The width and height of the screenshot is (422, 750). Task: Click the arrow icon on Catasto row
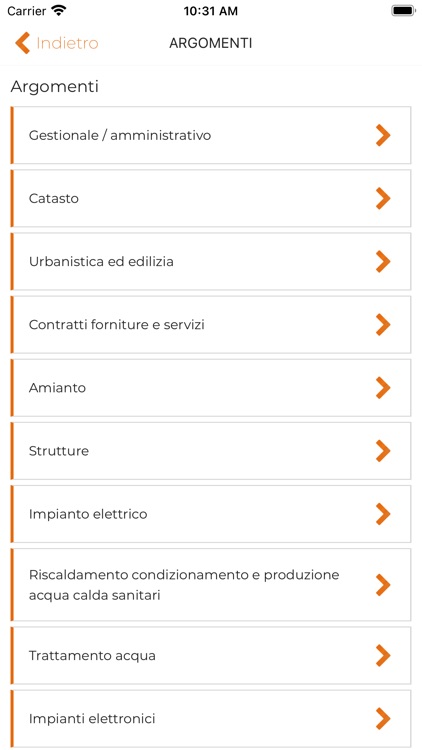tap(383, 199)
